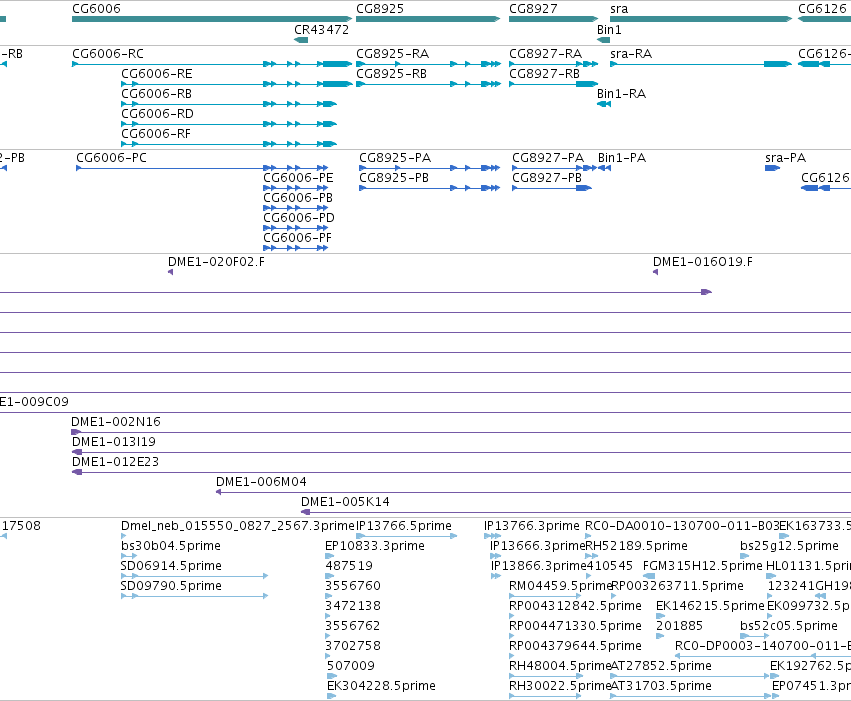The image size is (851, 701).
Task: Select the 201885 feature label
Action: [679, 627]
